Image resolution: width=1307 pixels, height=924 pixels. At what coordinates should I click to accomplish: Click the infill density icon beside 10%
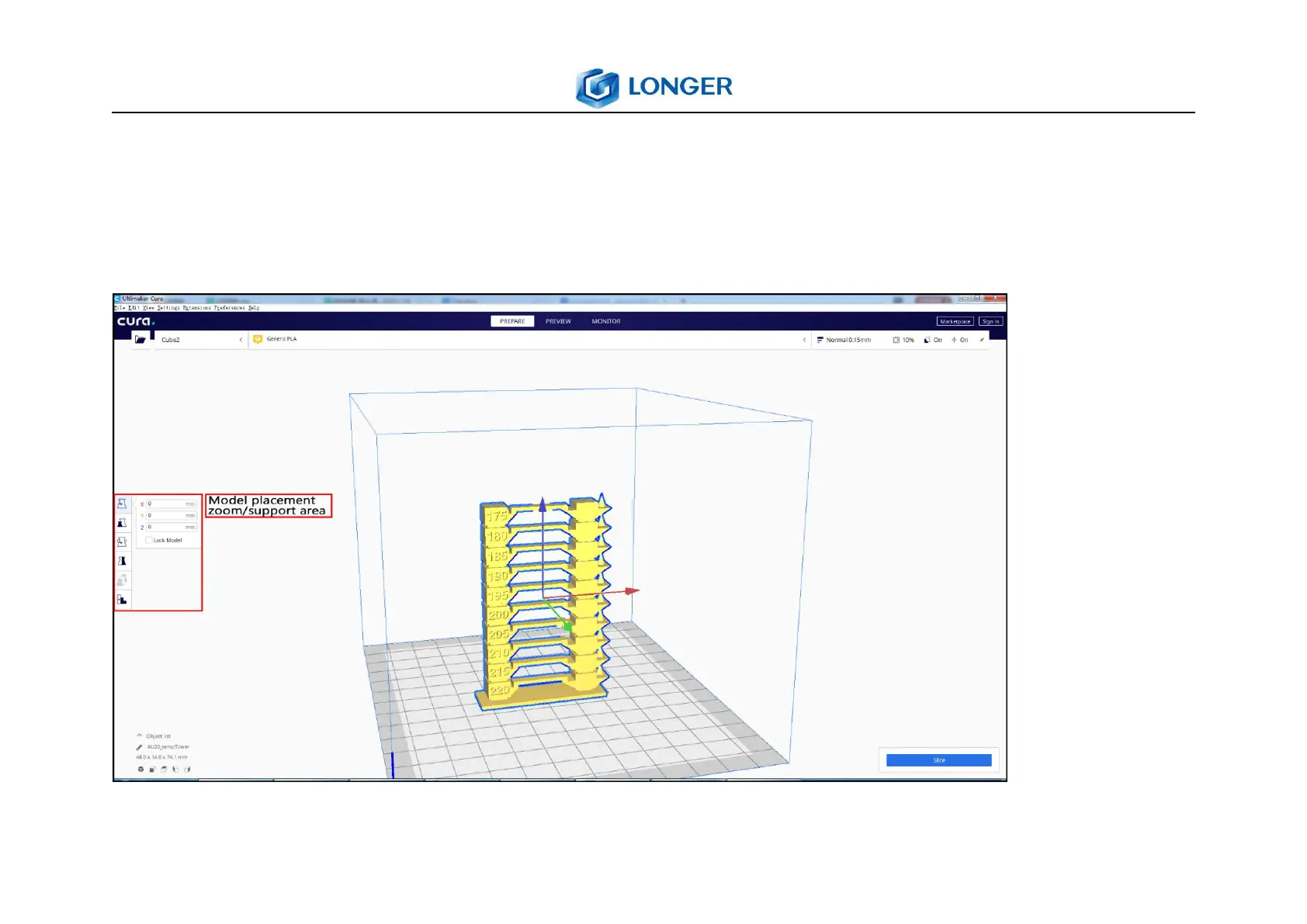(x=896, y=340)
